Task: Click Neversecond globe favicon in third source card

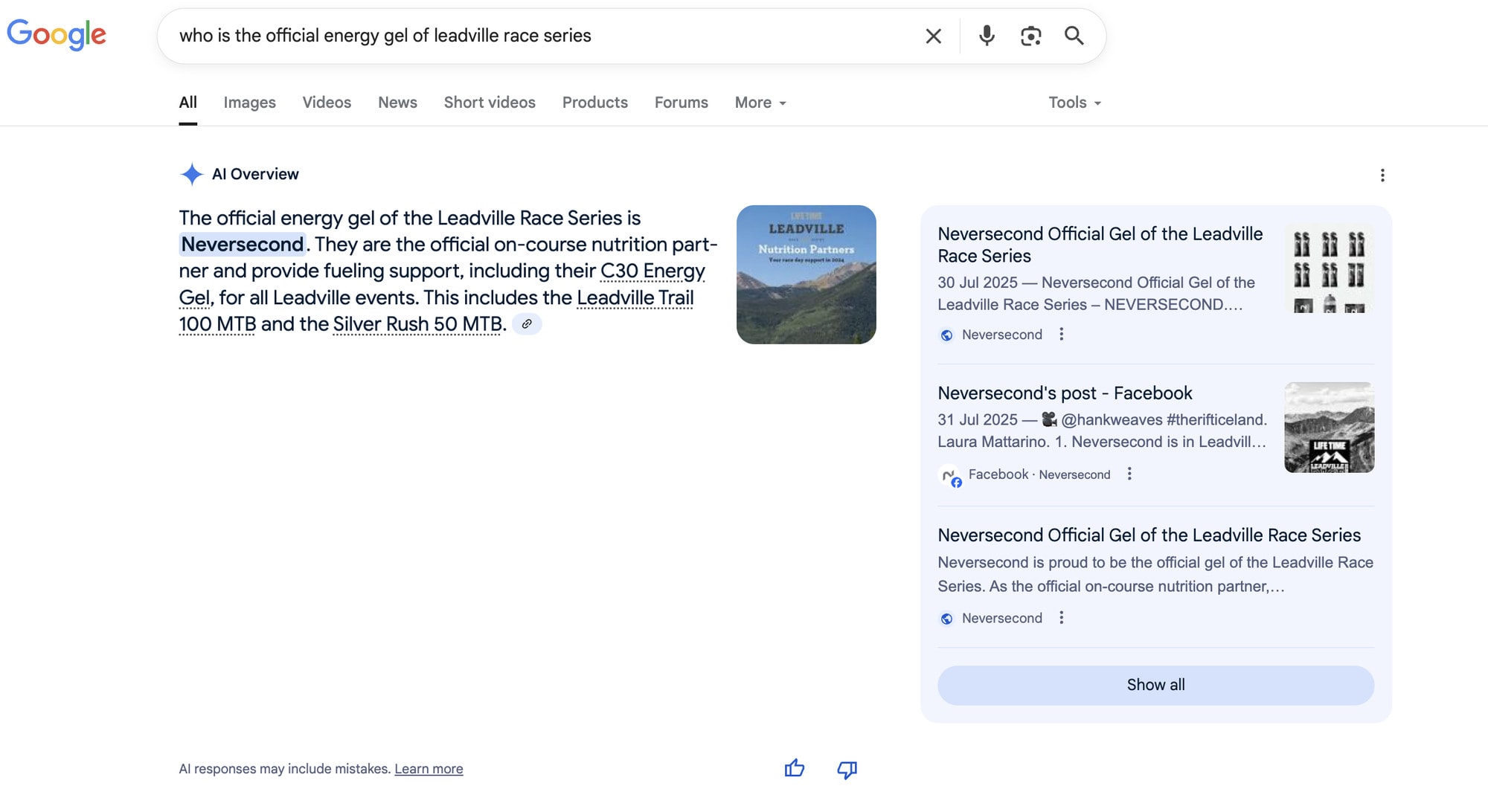Action: 946,619
